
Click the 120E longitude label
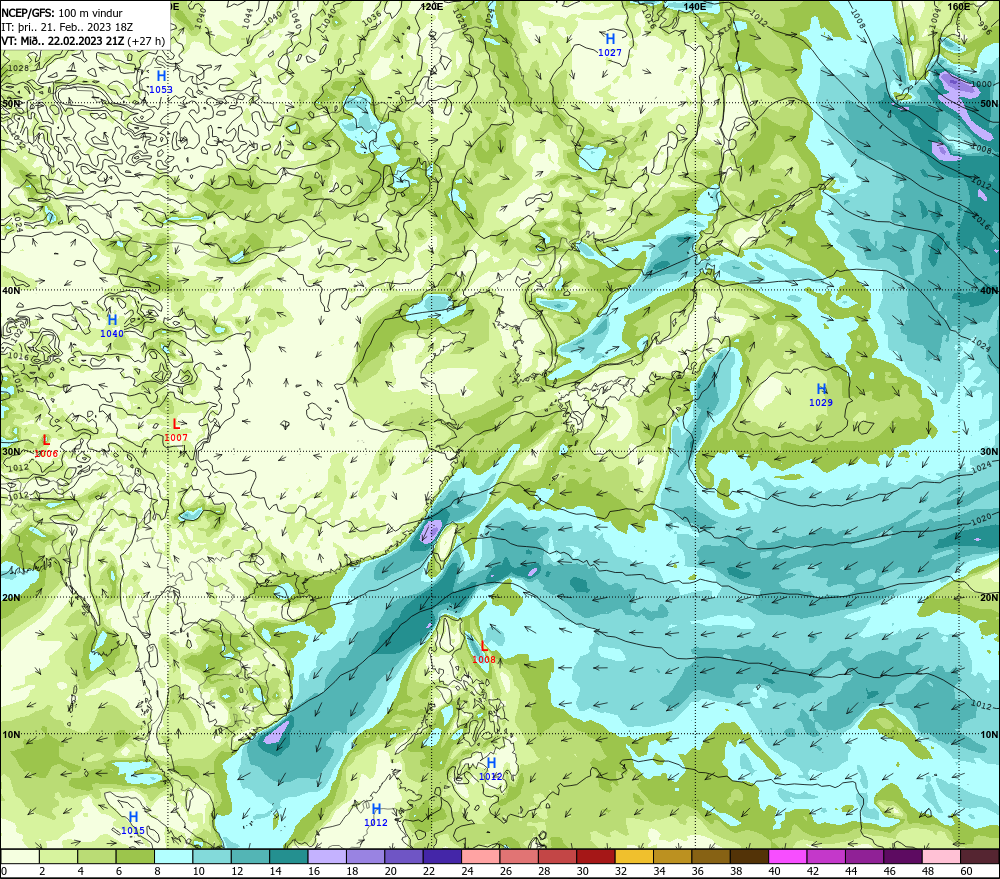[x=432, y=6]
